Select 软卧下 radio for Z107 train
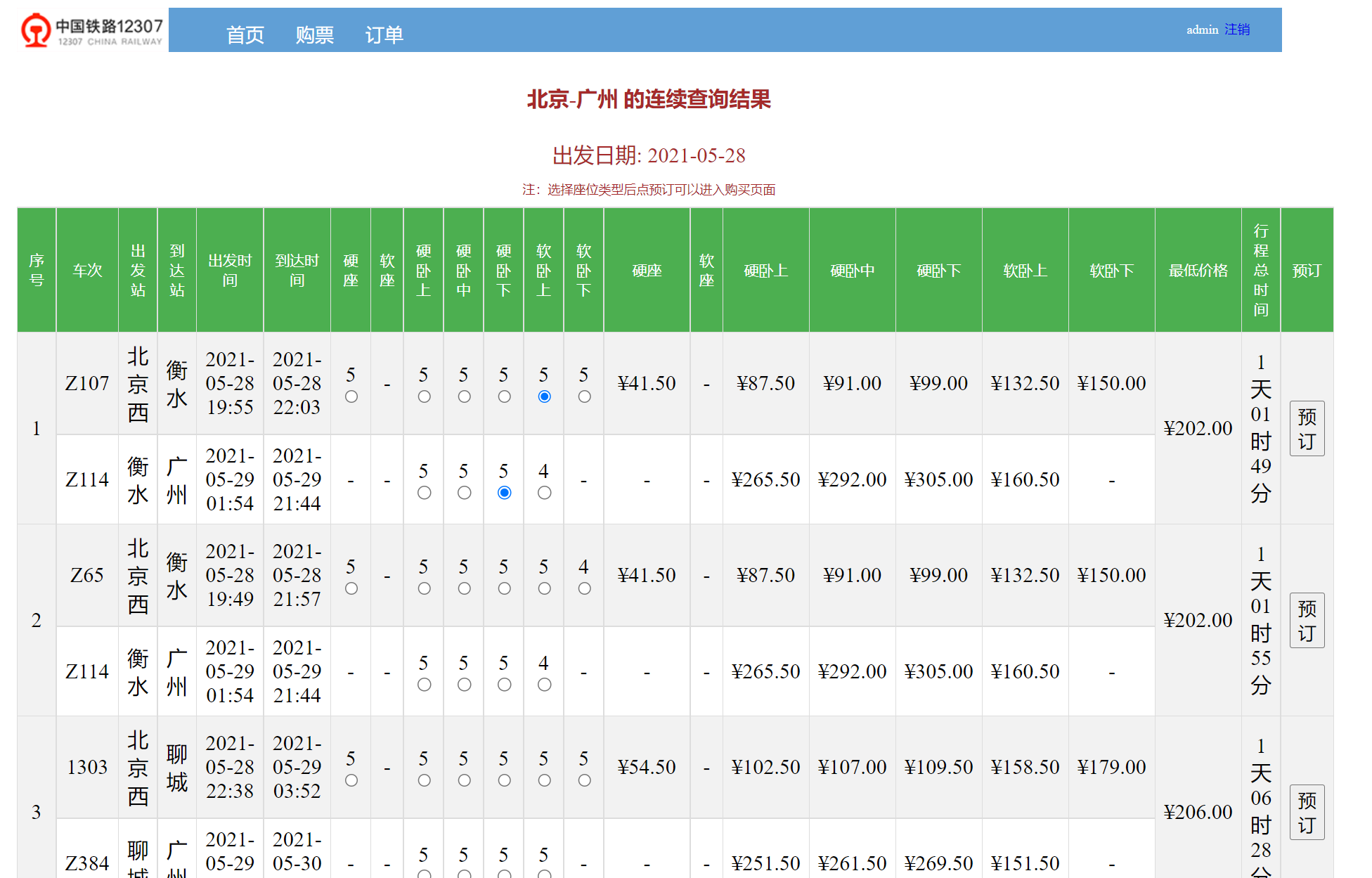Screen dimensions: 1372x878 tap(584, 396)
